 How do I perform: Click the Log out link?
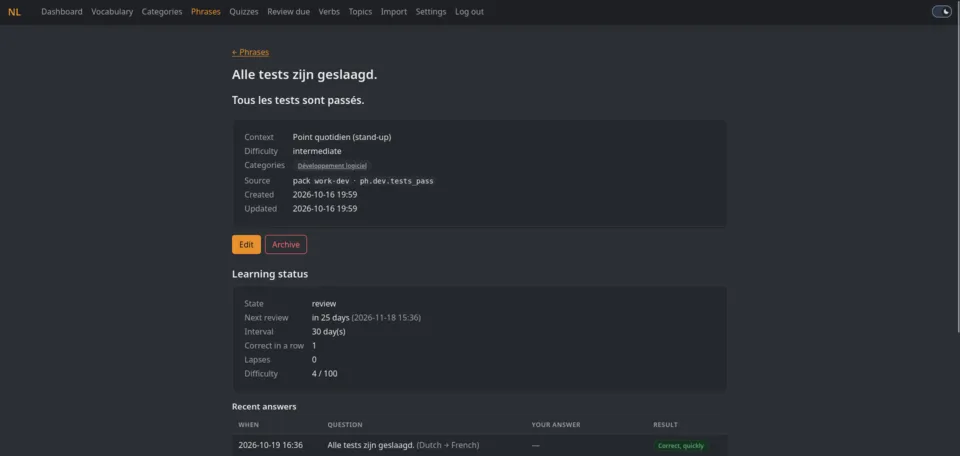point(469,12)
